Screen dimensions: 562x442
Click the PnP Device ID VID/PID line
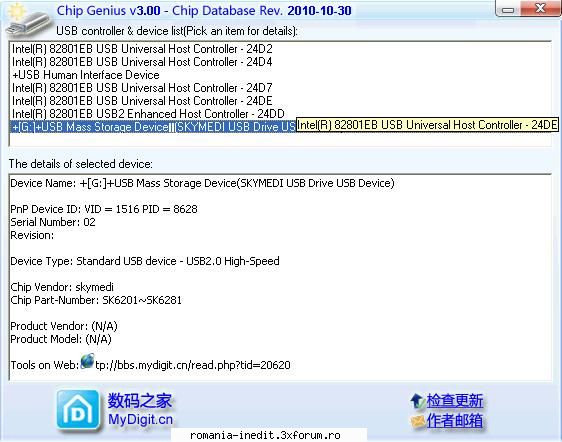coord(104,209)
